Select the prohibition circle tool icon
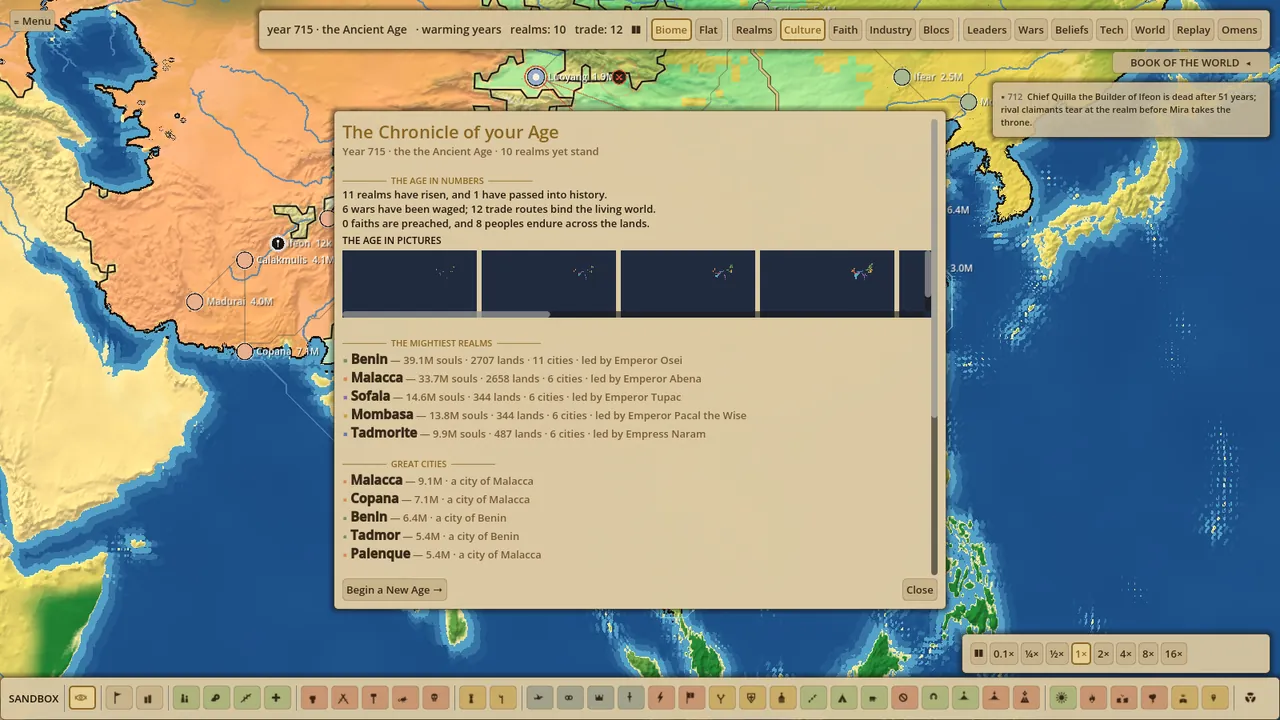 [903, 698]
